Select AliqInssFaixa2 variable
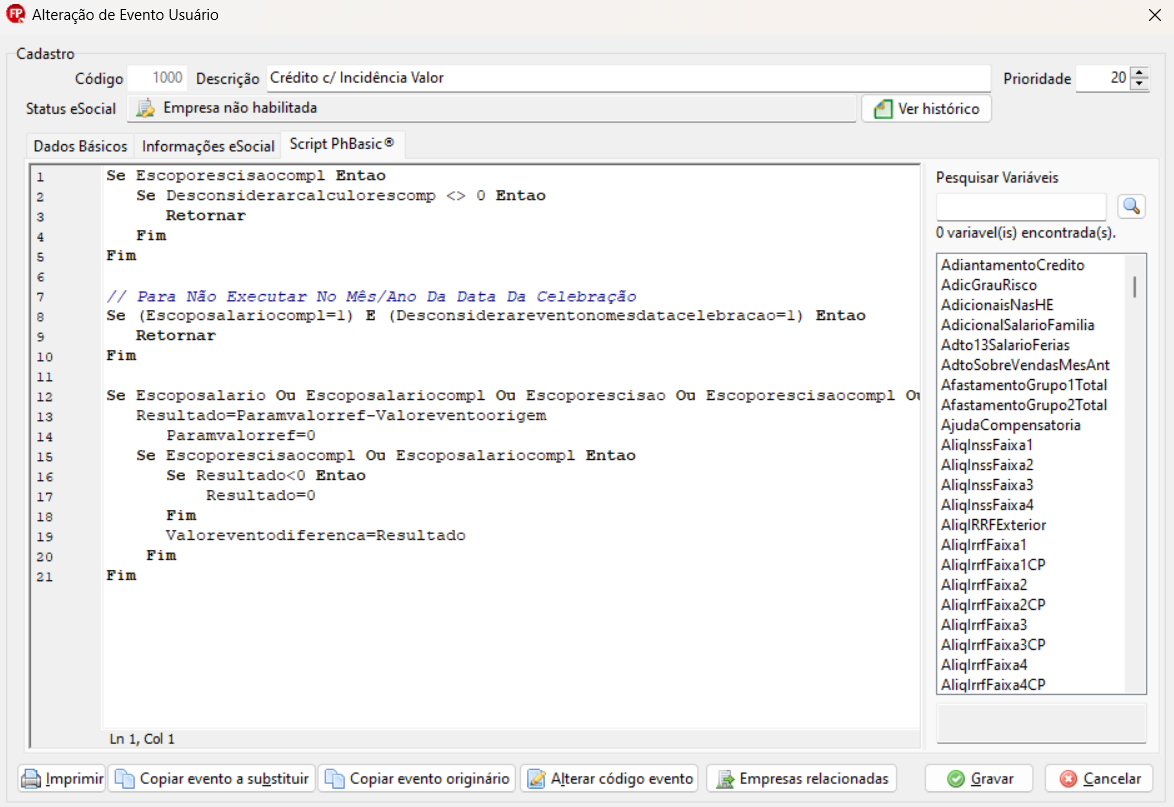 click(x=986, y=465)
